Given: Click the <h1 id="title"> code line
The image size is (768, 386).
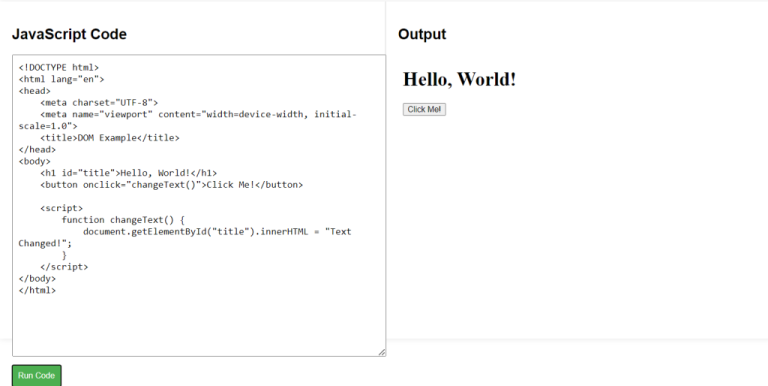Looking at the screenshot, I should [129, 173].
